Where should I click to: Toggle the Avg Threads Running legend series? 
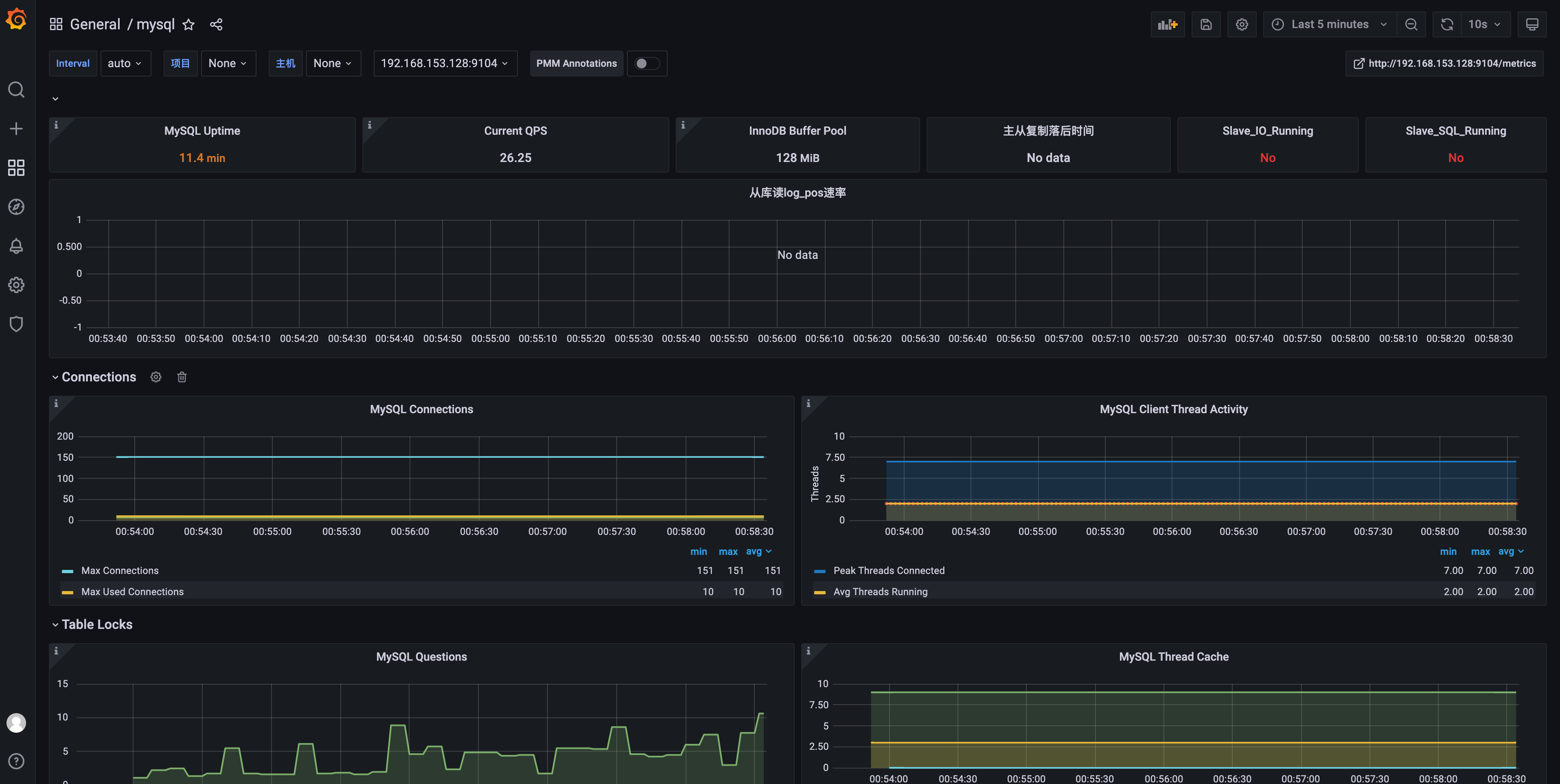click(x=880, y=591)
